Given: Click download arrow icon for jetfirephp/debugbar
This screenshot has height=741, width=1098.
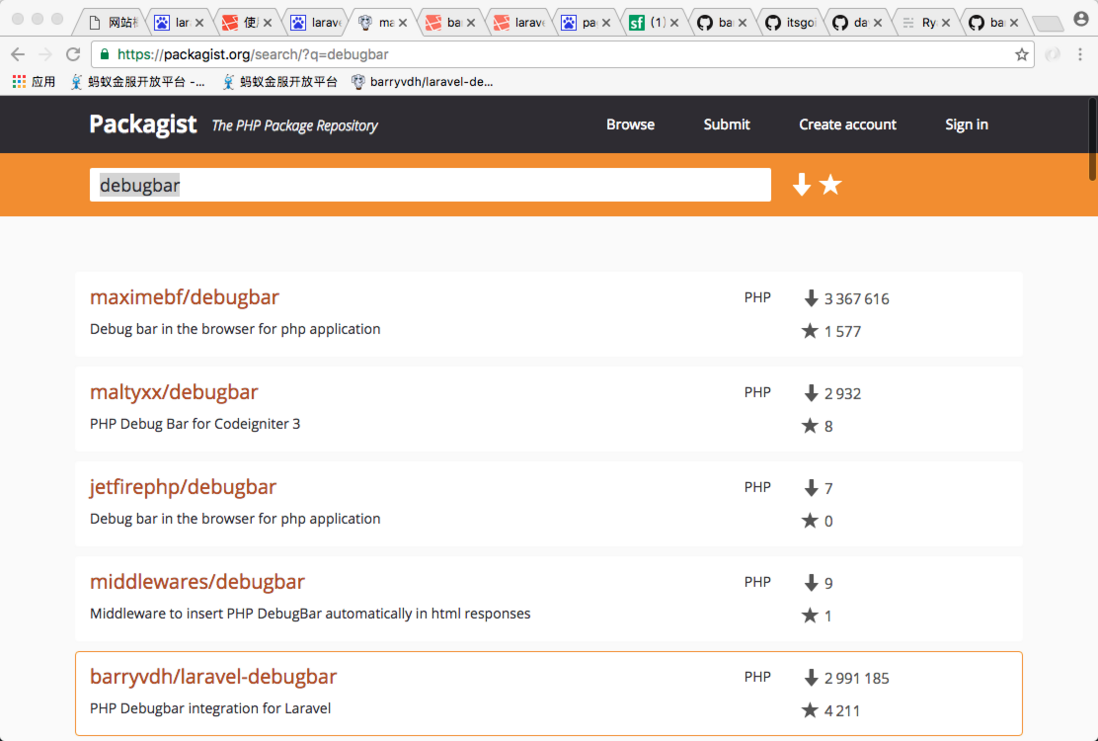Looking at the screenshot, I should point(811,488).
